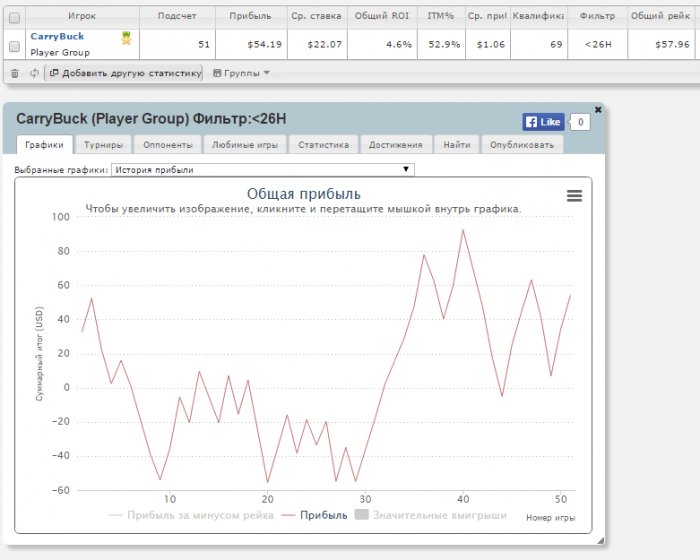
Task: Click the trash delete icon below the table
Action: (x=15, y=73)
